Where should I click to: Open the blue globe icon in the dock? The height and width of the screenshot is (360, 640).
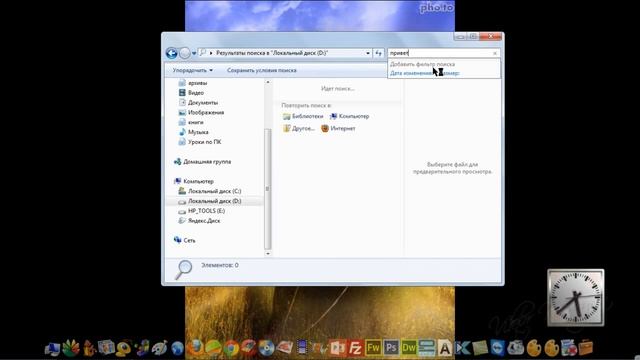[177, 348]
